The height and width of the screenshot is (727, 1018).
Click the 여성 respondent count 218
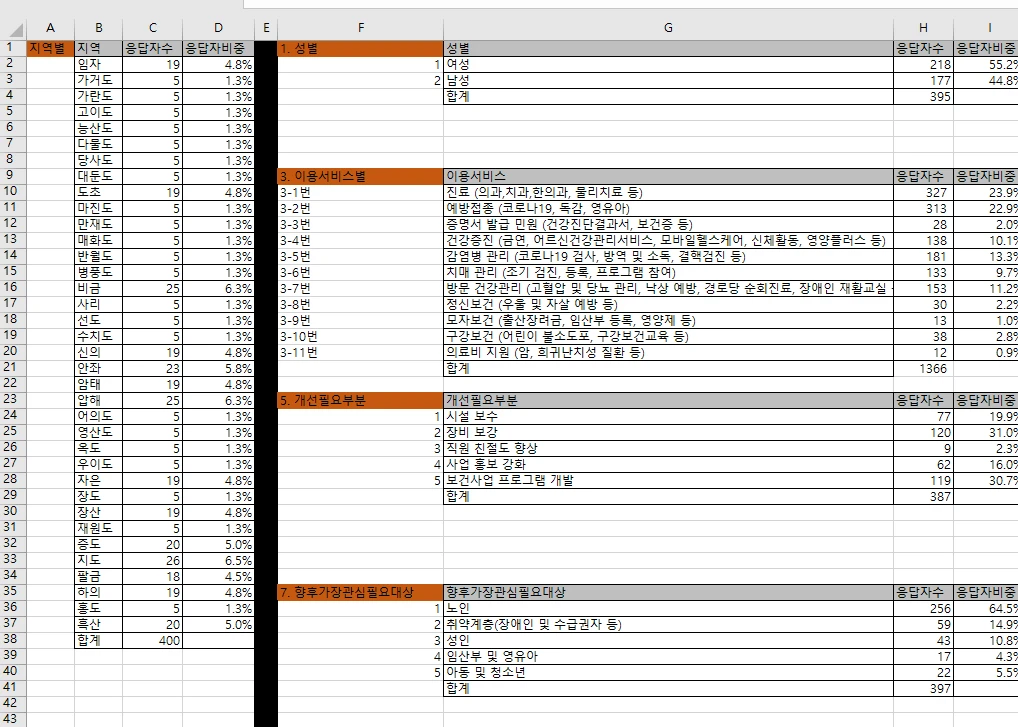pyautogui.click(x=923, y=64)
